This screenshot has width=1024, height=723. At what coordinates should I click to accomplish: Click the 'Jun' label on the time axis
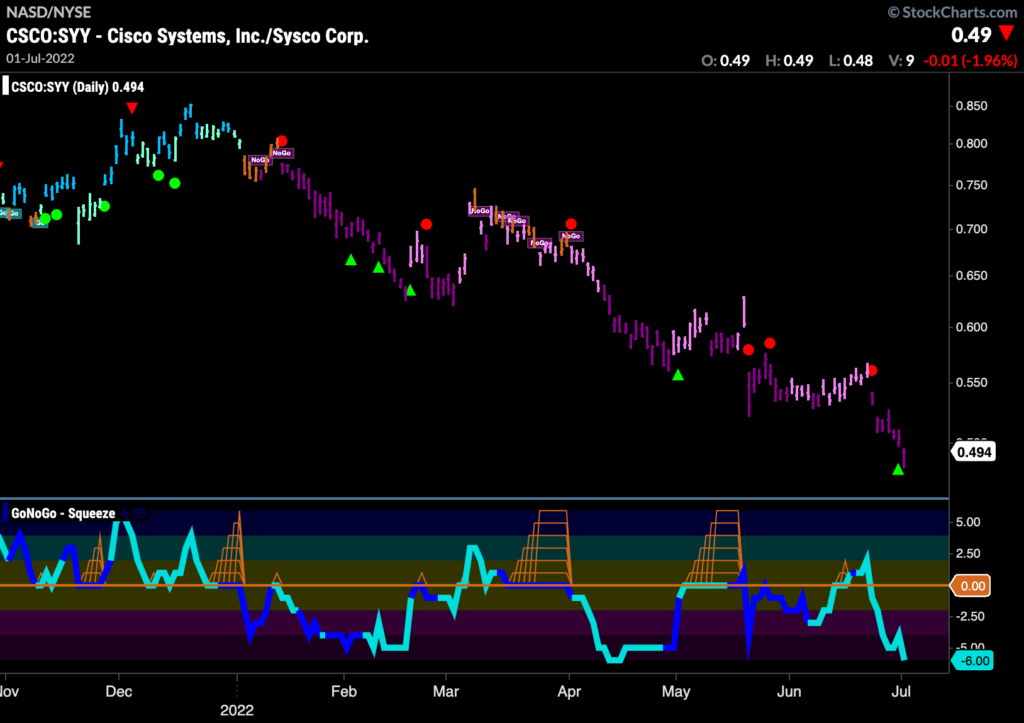[x=789, y=691]
